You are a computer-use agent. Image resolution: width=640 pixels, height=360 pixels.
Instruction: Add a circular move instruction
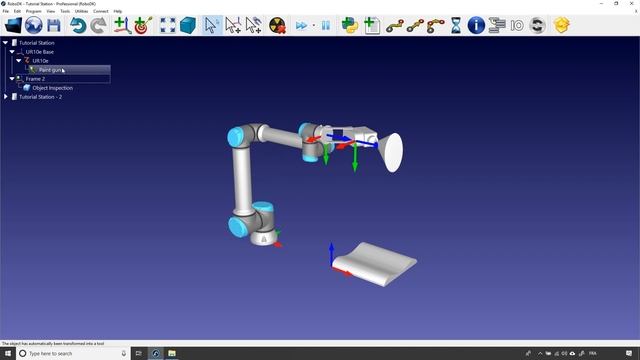coord(436,26)
